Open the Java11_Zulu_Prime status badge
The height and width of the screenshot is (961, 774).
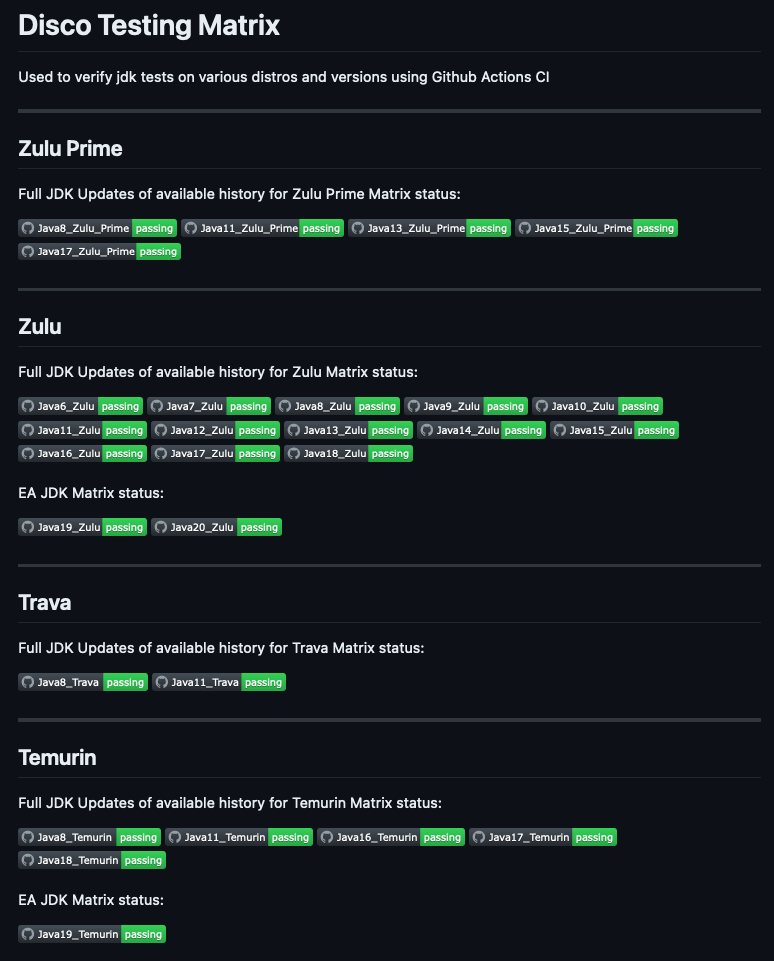click(x=262, y=228)
